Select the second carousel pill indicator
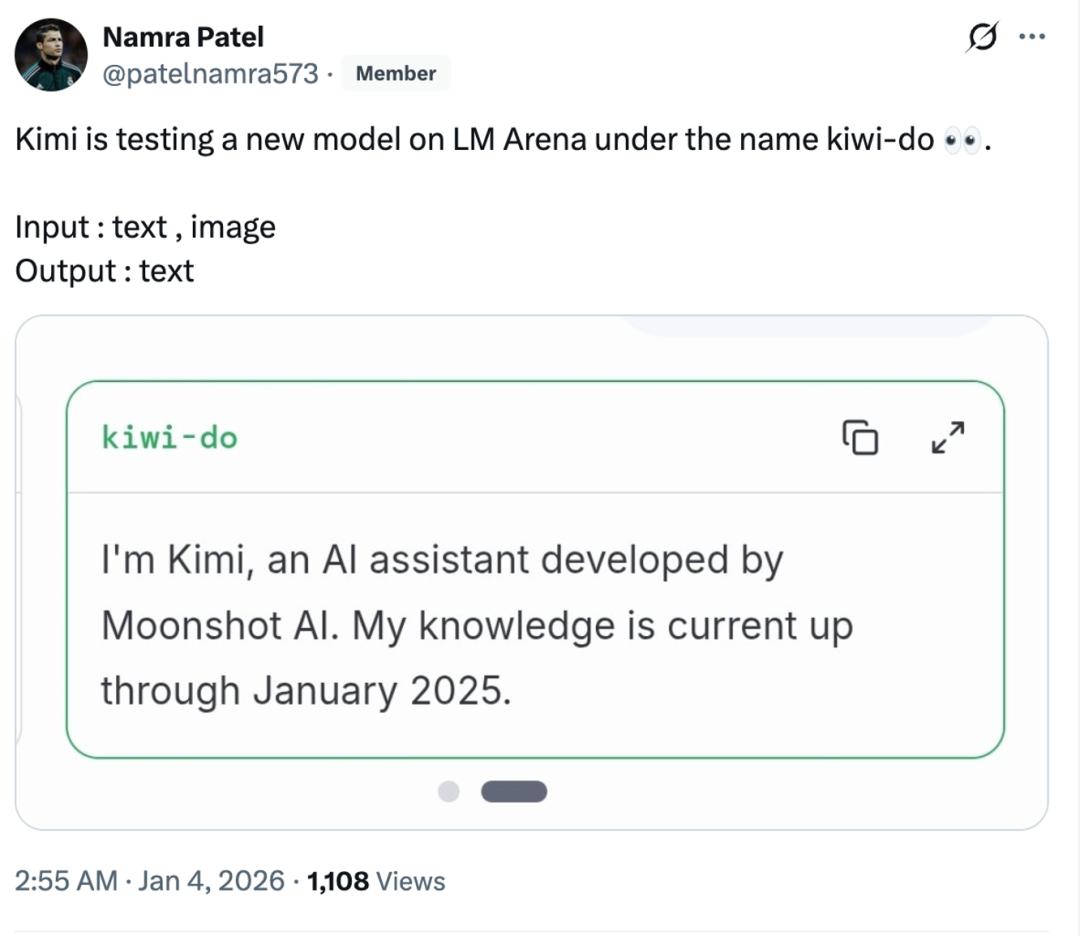The height and width of the screenshot is (936, 1080). (515, 791)
